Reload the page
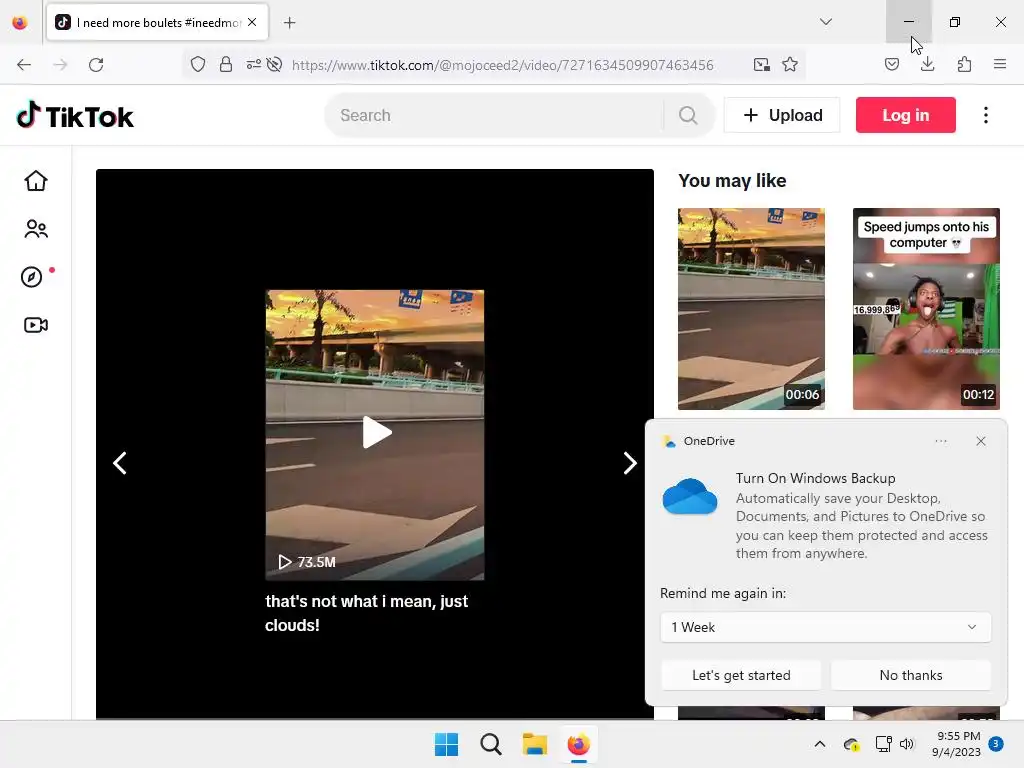This screenshot has height=768, width=1024. point(96,65)
